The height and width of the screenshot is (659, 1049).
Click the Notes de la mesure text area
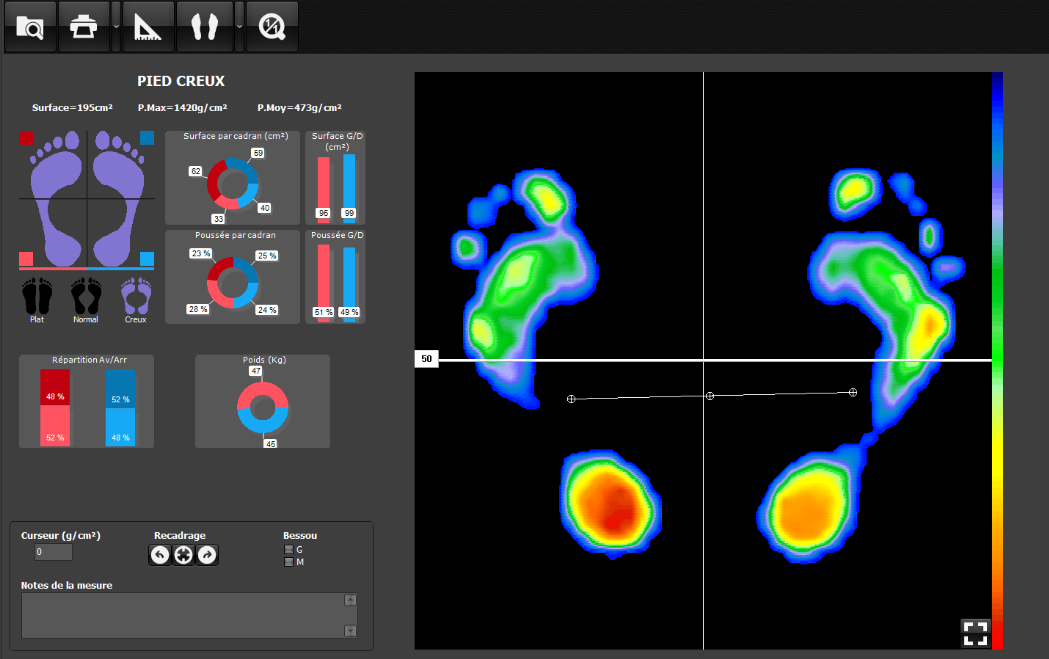182,615
